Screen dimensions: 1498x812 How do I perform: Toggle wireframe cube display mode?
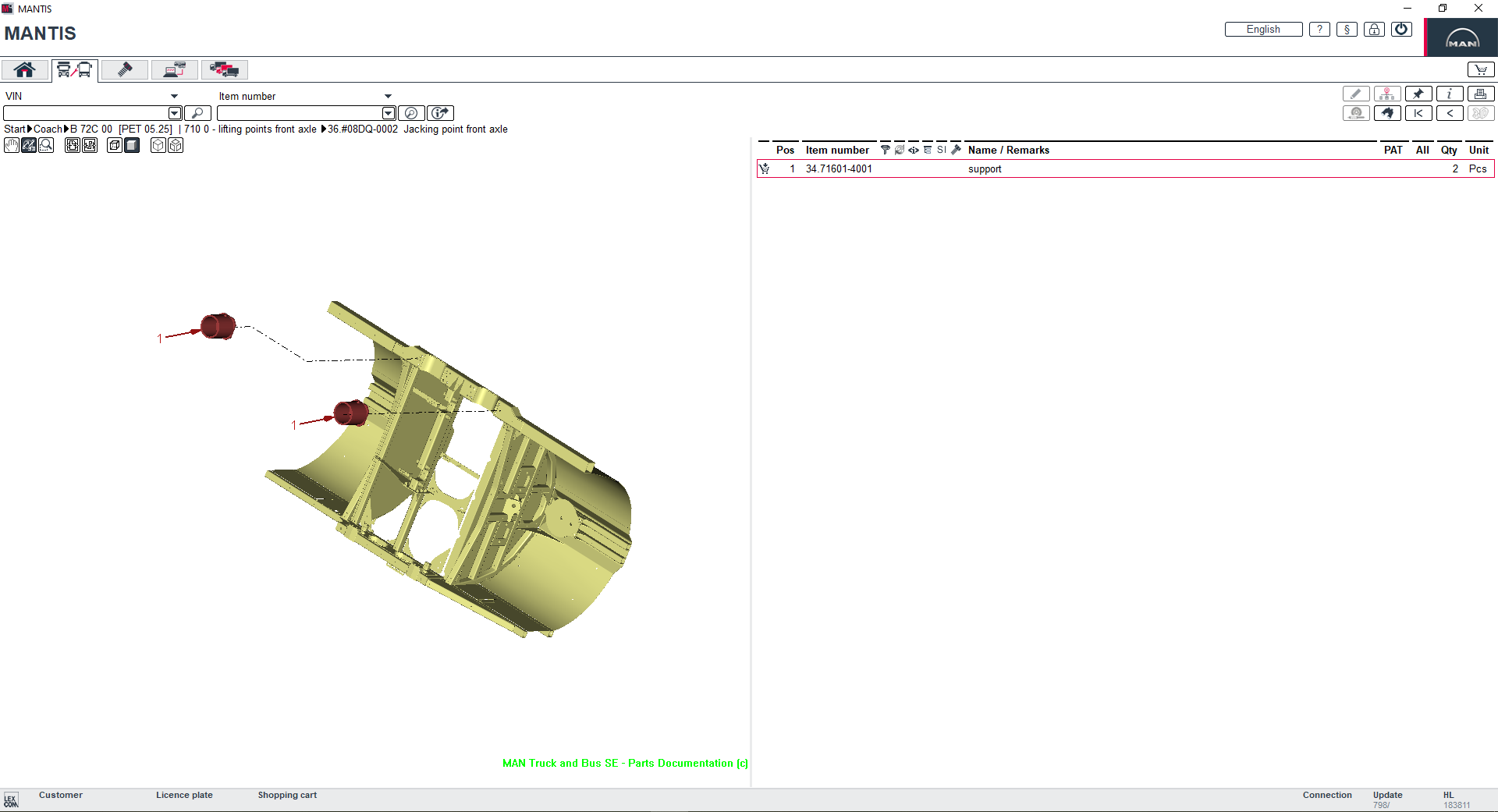click(158, 145)
